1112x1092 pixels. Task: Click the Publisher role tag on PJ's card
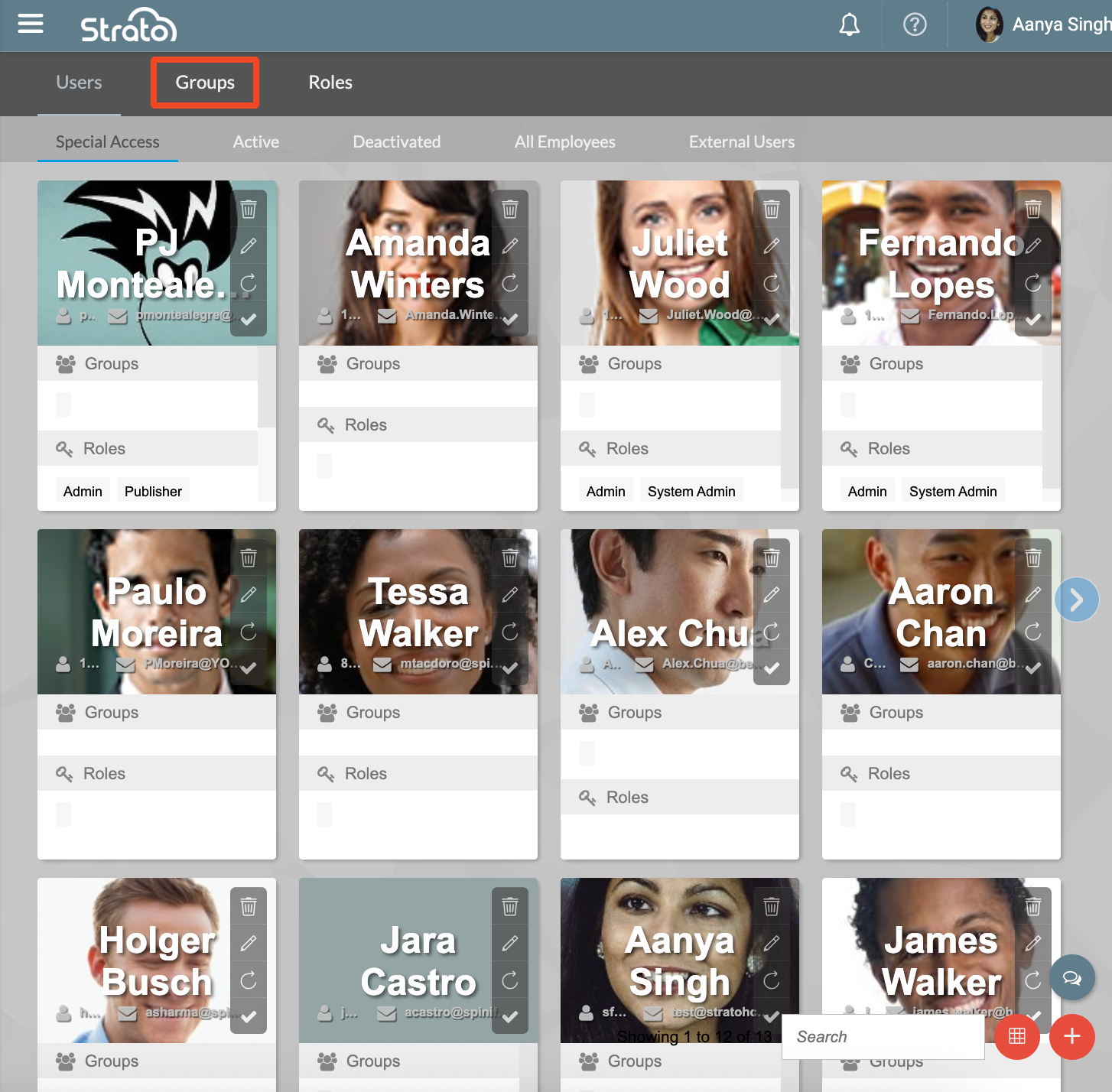(153, 491)
